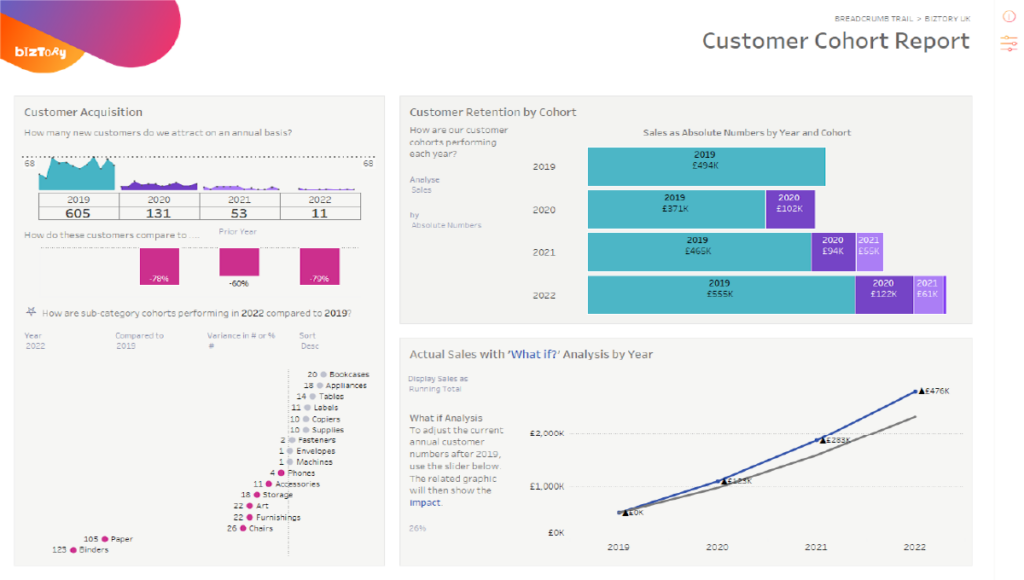The image size is (1024, 580).
Task: Adjust the 26% what-if slider value
Action: (417, 528)
